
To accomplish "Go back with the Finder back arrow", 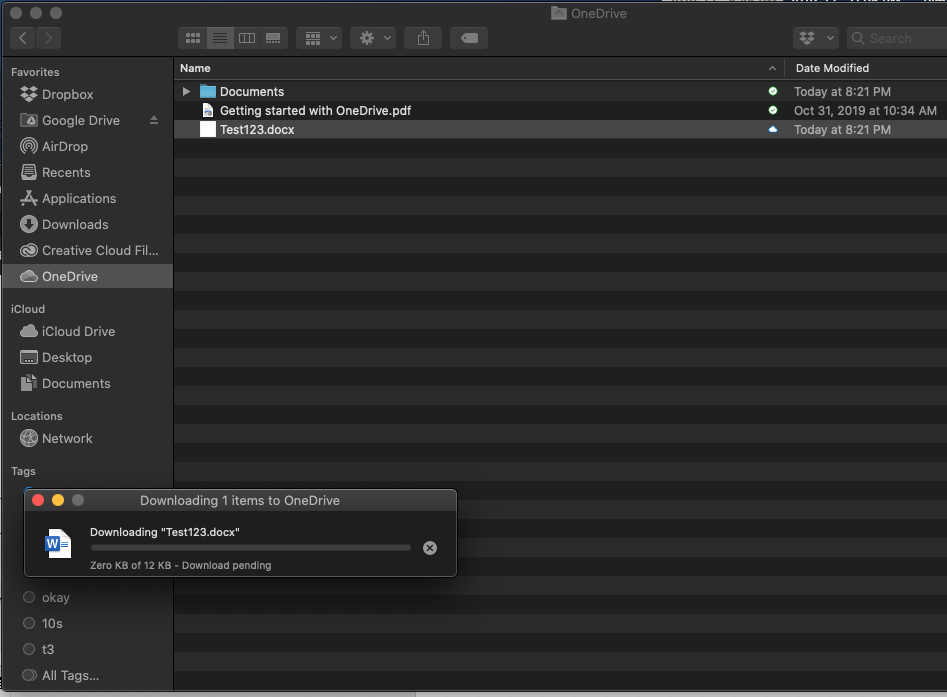I will click(x=23, y=38).
